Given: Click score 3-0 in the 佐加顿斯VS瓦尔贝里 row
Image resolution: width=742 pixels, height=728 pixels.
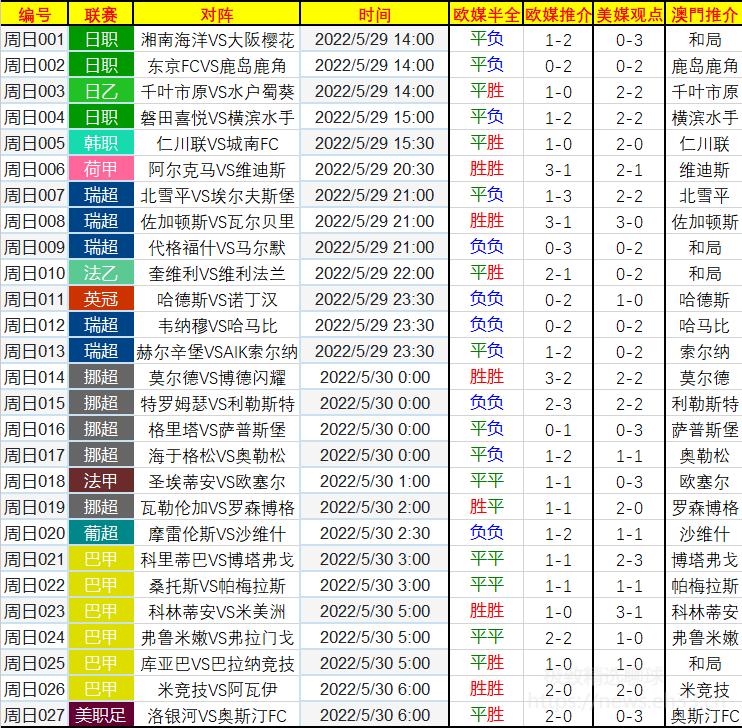Looking at the screenshot, I should [629, 222].
